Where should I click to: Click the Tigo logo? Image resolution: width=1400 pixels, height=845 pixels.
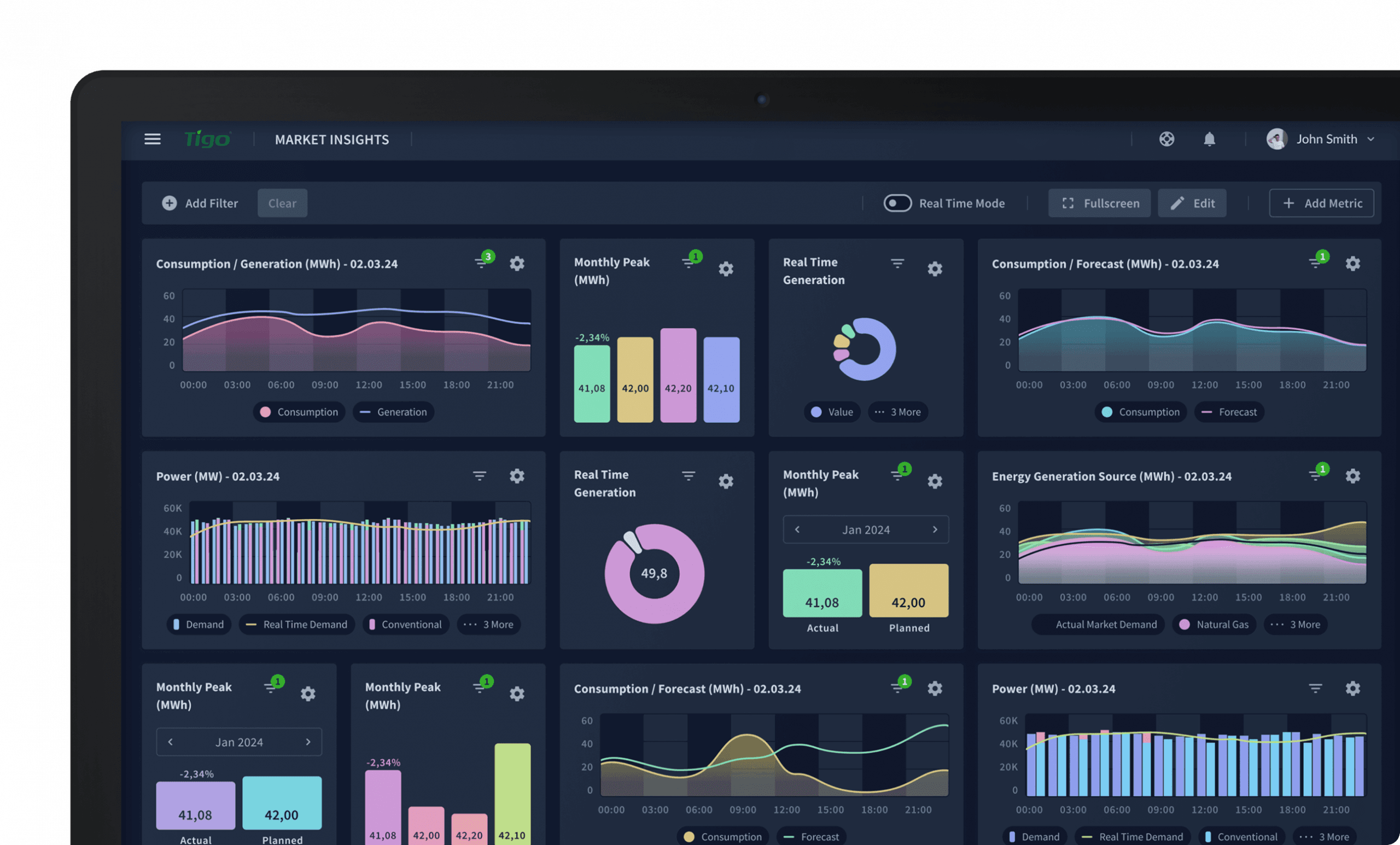pyautogui.click(x=207, y=139)
